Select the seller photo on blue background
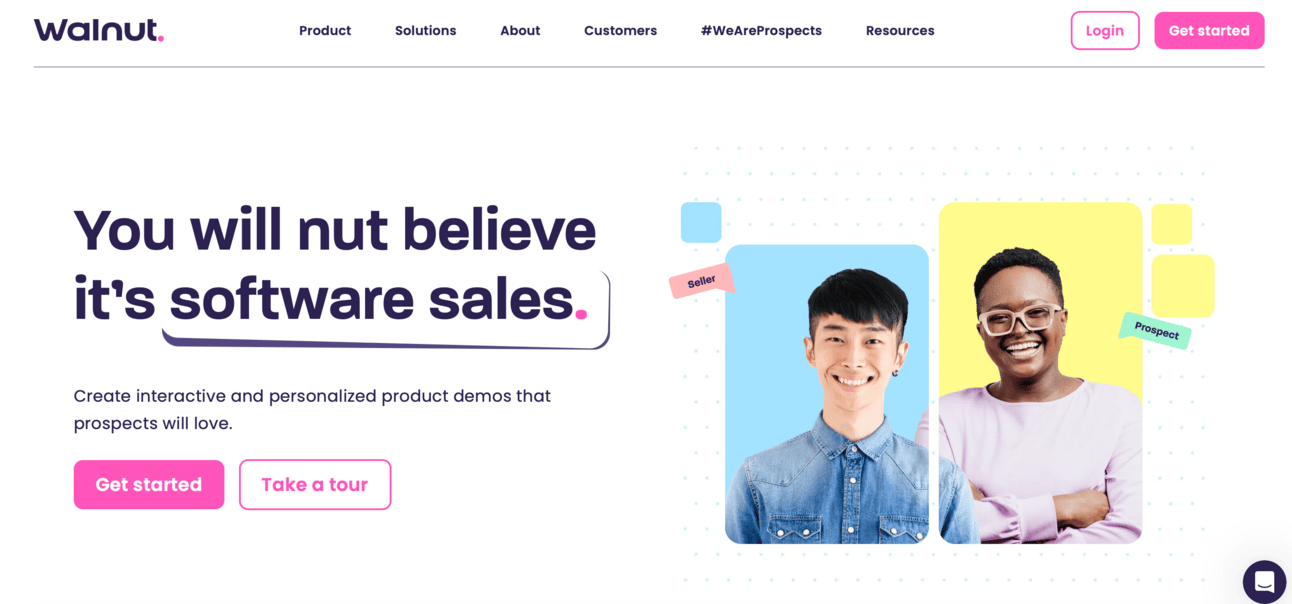 [x=827, y=395]
